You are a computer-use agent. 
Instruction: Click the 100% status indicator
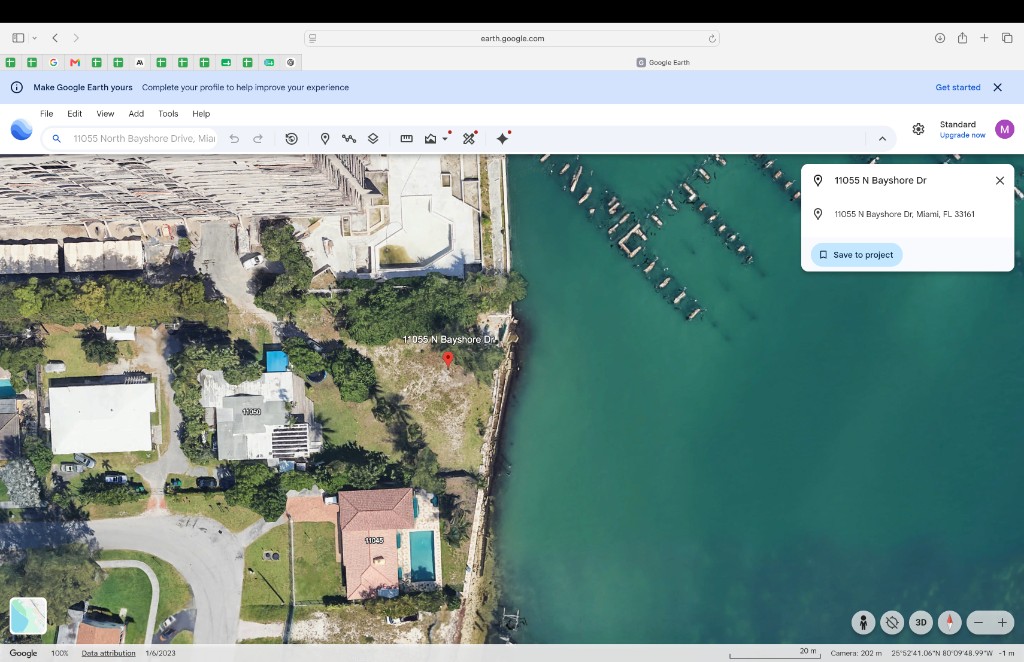[x=59, y=653]
